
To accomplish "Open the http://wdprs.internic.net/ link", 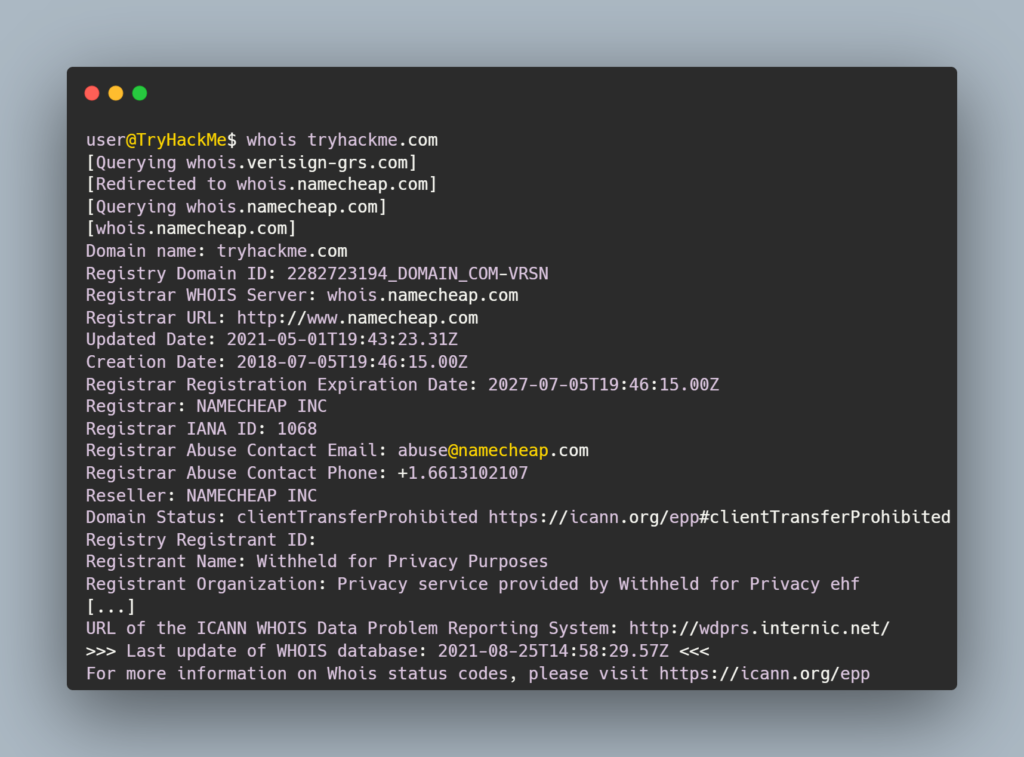I will pos(759,628).
